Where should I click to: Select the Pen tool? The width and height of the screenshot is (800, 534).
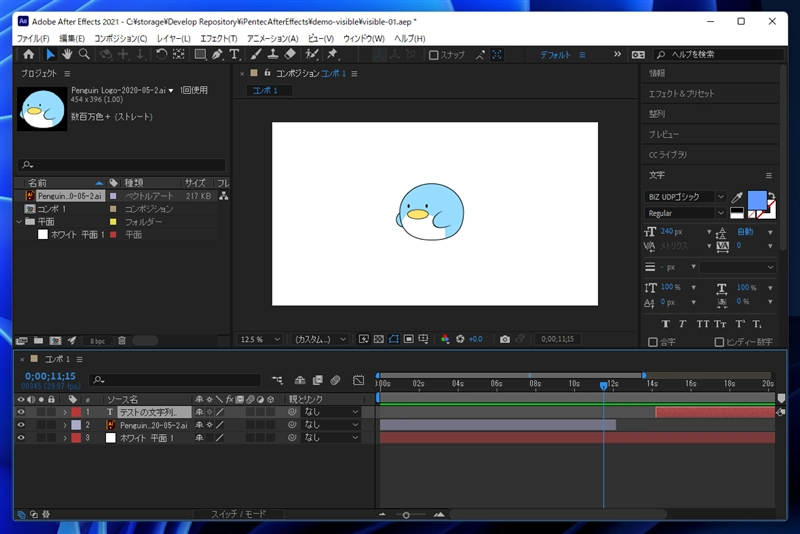click(217, 54)
